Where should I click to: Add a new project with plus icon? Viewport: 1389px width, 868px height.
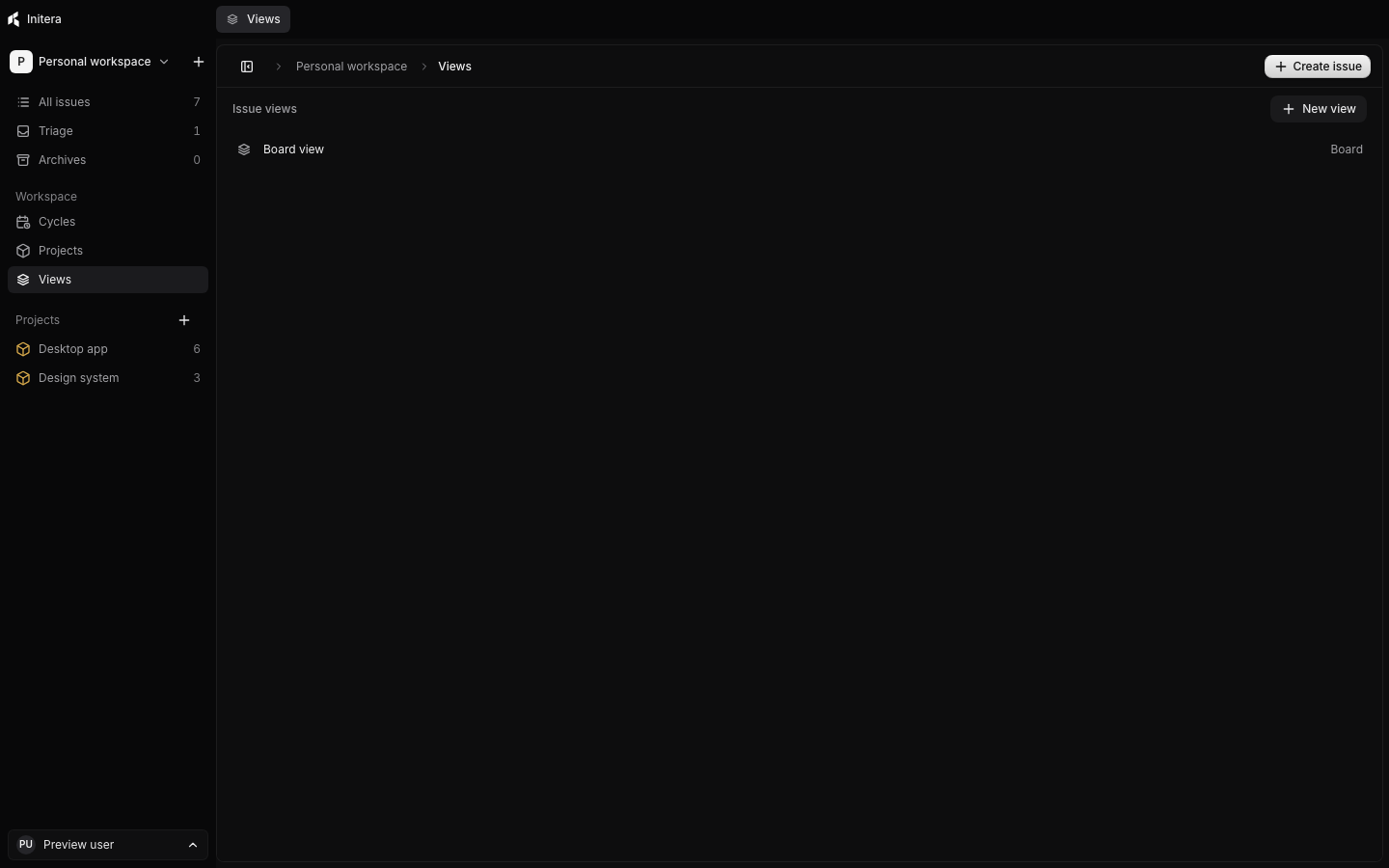pos(184,320)
